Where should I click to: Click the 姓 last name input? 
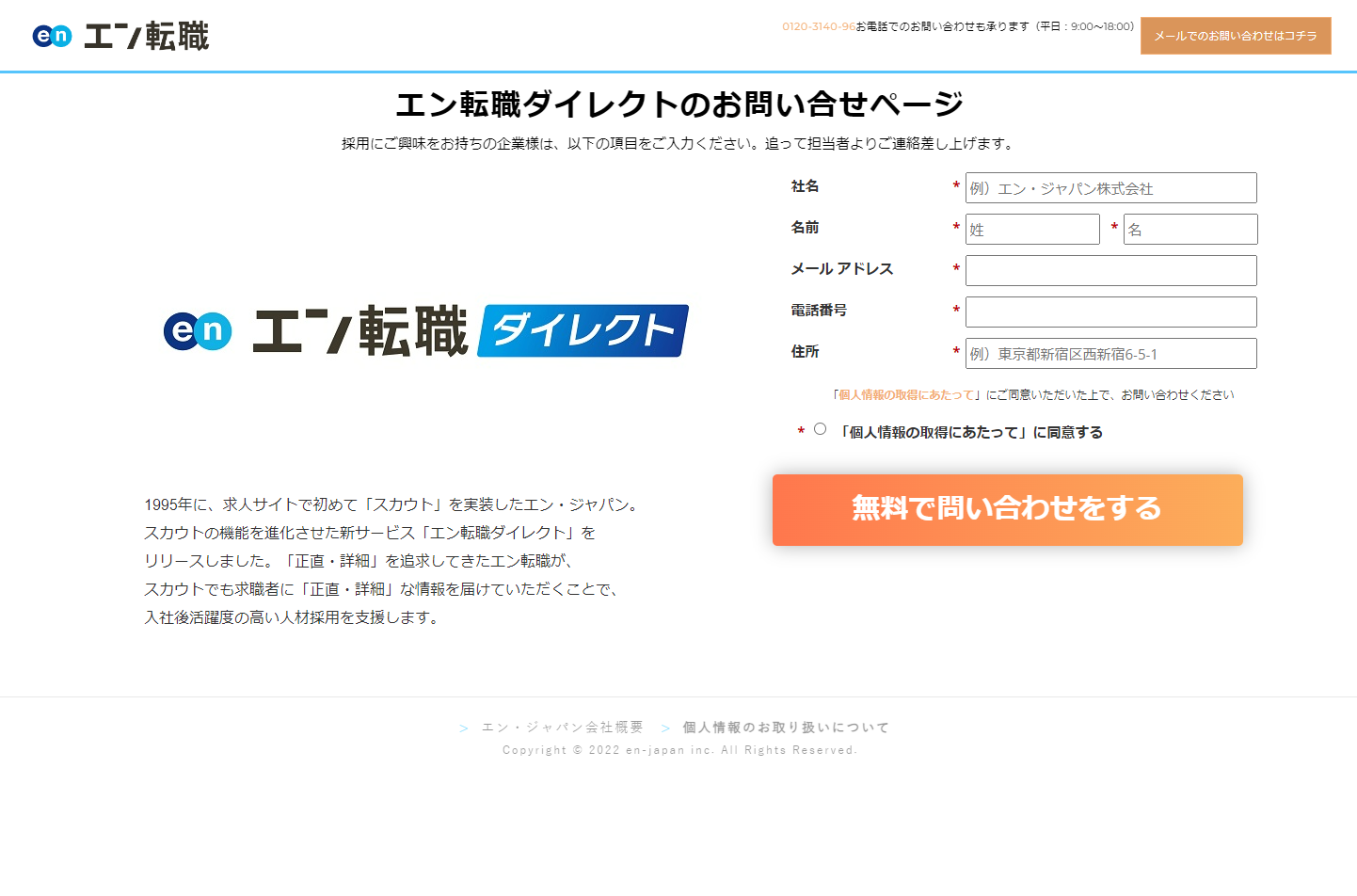pyautogui.click(x=1032, y=230)
